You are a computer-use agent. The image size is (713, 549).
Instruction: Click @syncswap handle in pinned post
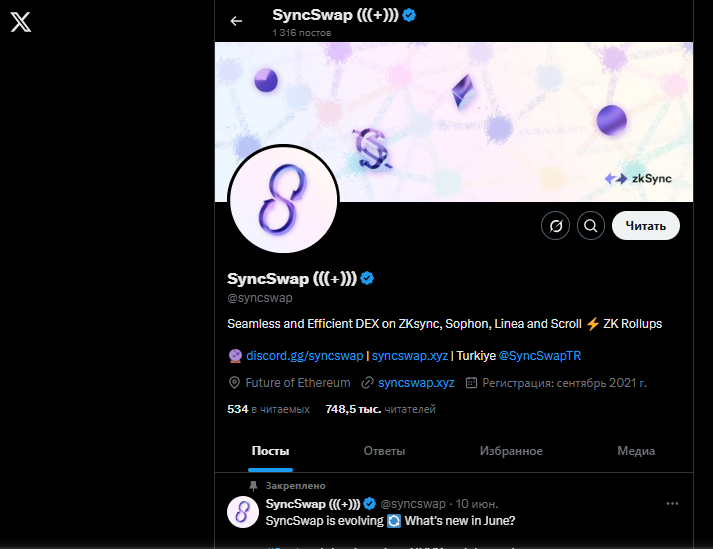pyautogui.click(x=413, y=504)
